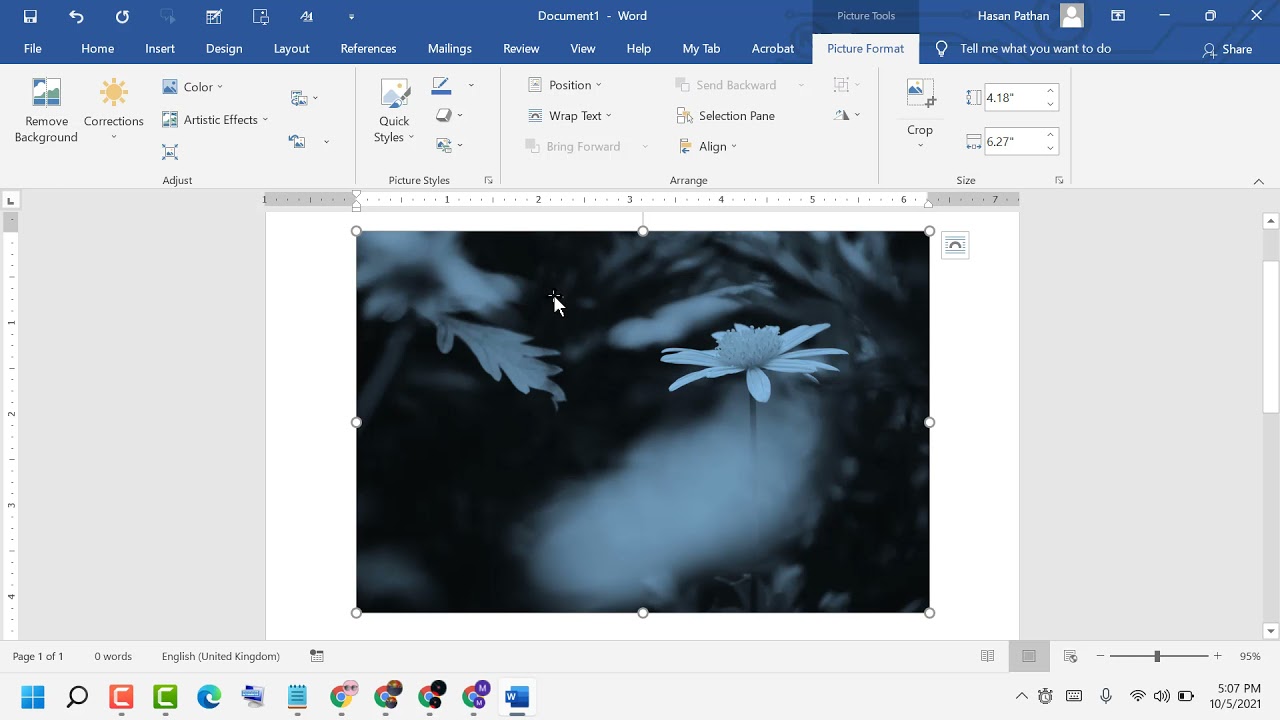Open the Wrap Text dropdown
The width and height of the screenshot is (1280, 720).
point(569,116)
